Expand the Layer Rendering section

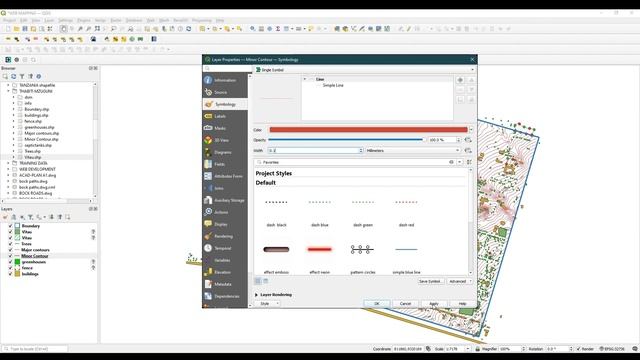pos(256,295)
